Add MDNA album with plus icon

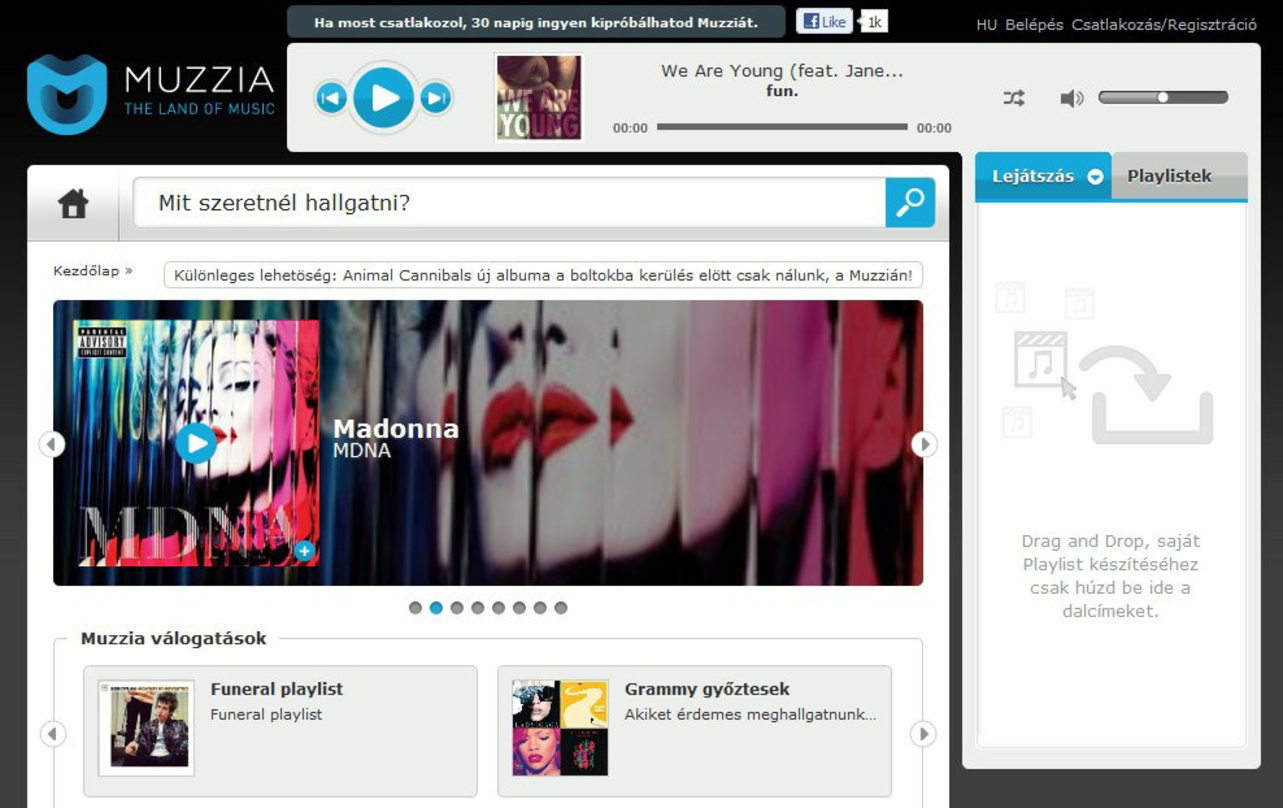click(305, 550)
